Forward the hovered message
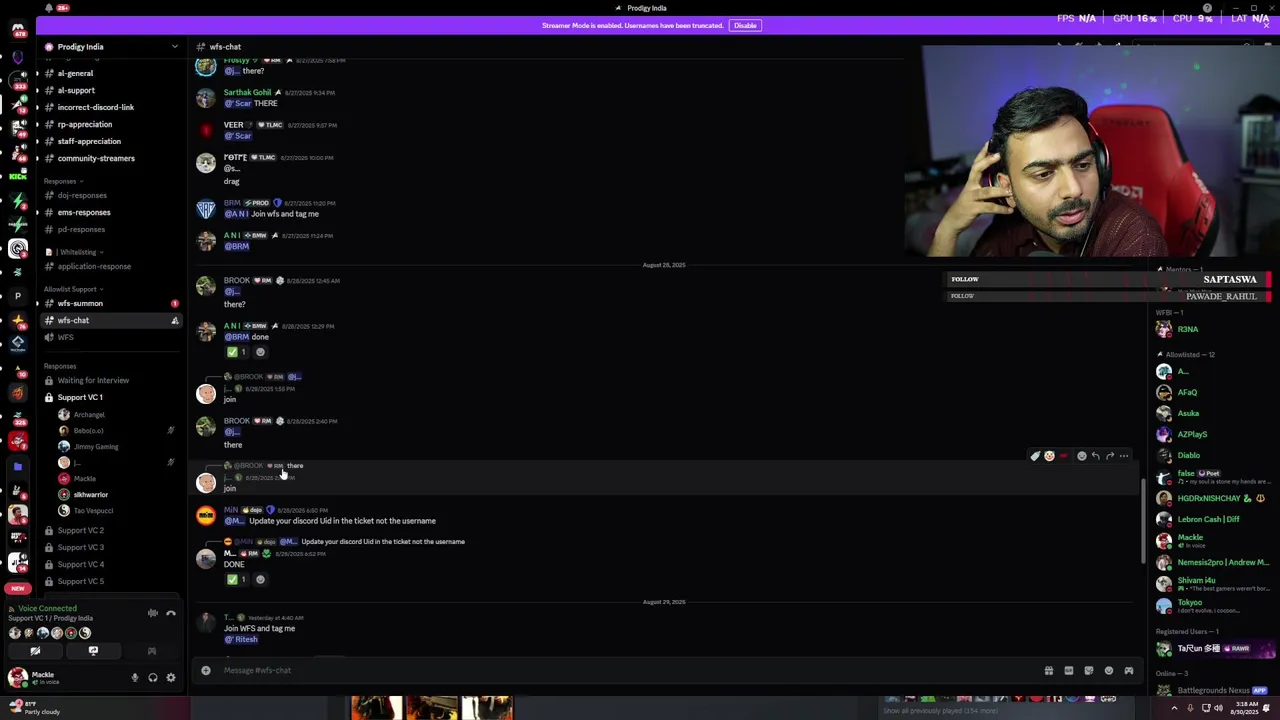This screenshot has height=720, width=1280. pos(1110,456)
